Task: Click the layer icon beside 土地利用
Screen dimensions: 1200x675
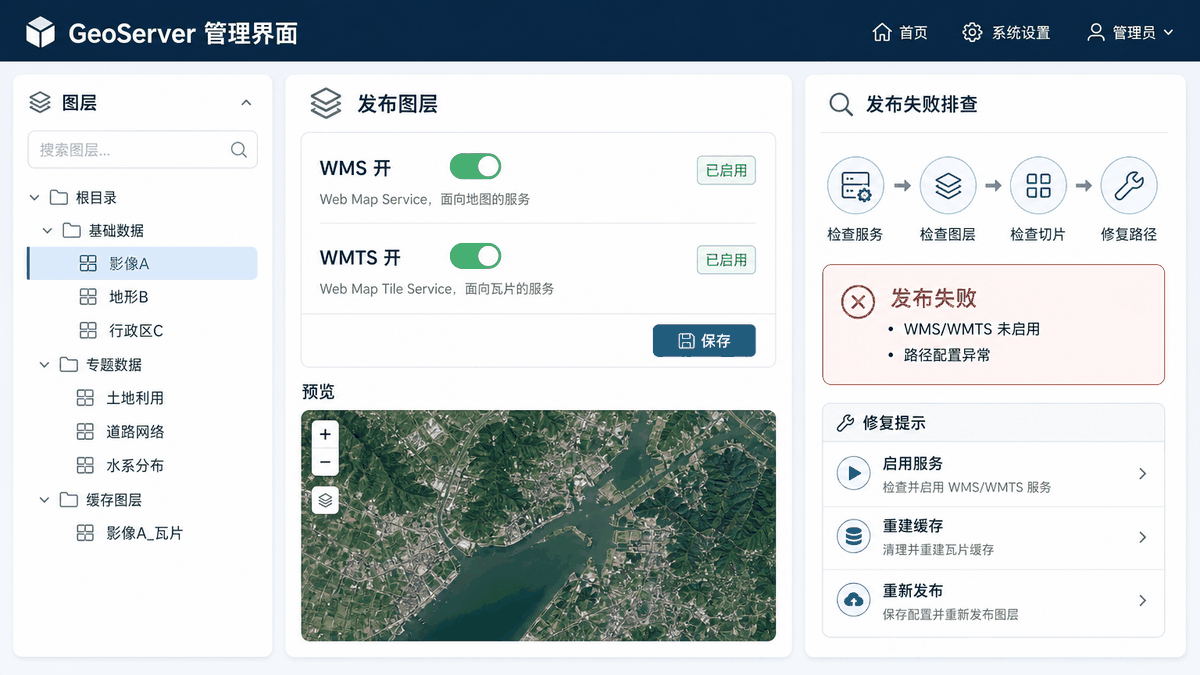Action: tap(86, 398)
